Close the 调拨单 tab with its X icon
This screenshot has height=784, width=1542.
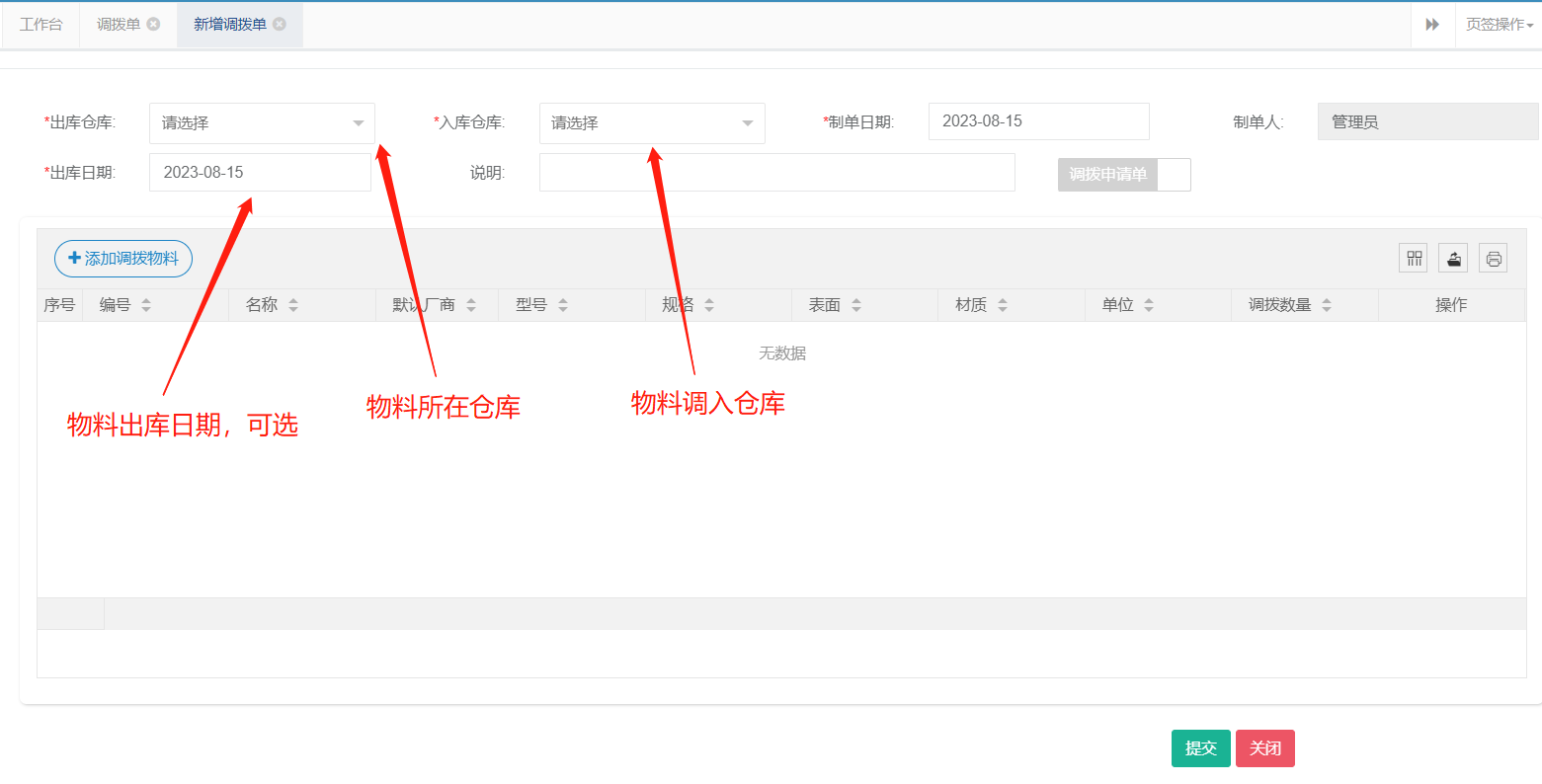tap(153, 25)
